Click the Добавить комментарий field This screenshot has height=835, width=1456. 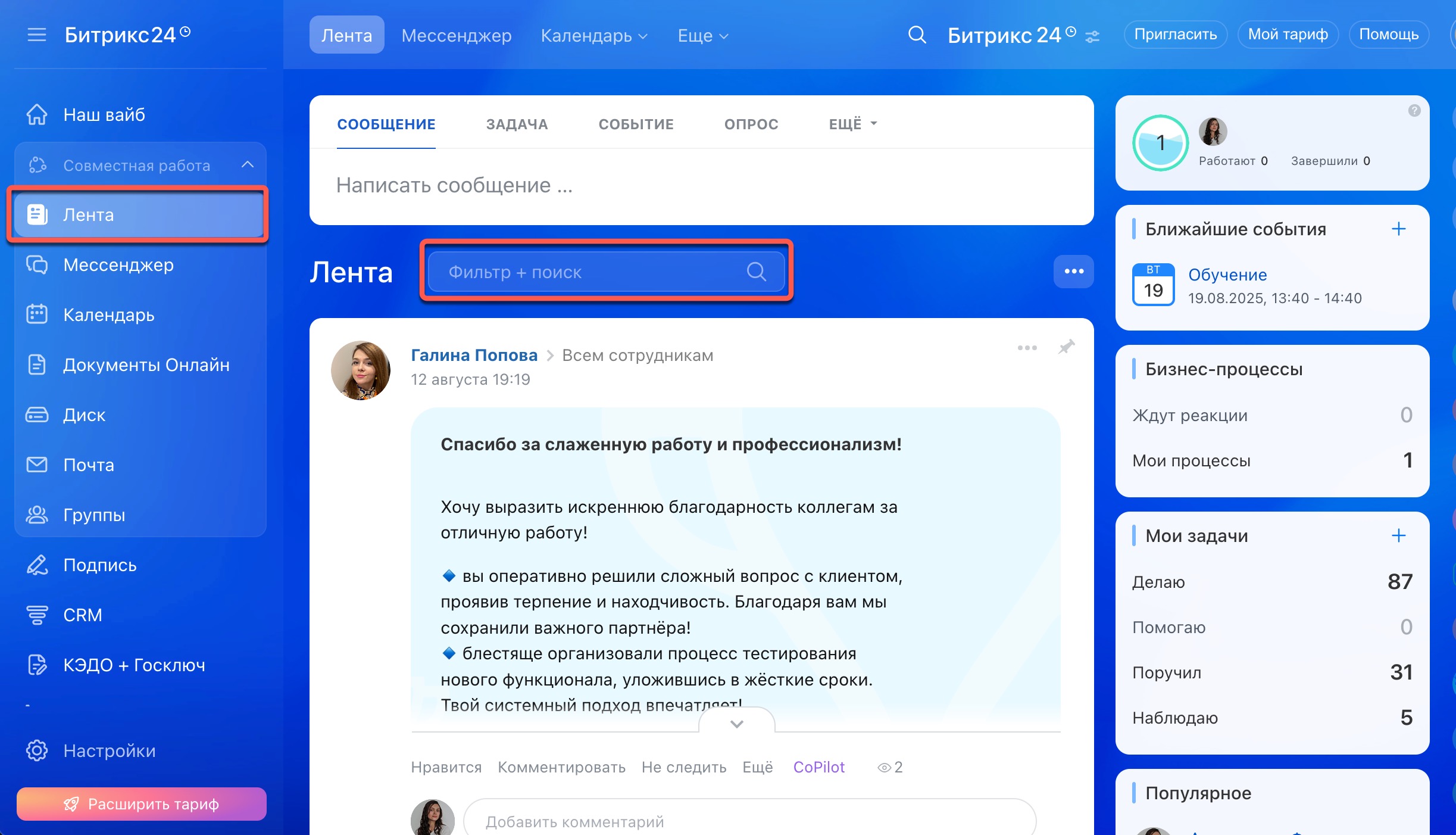750,821
